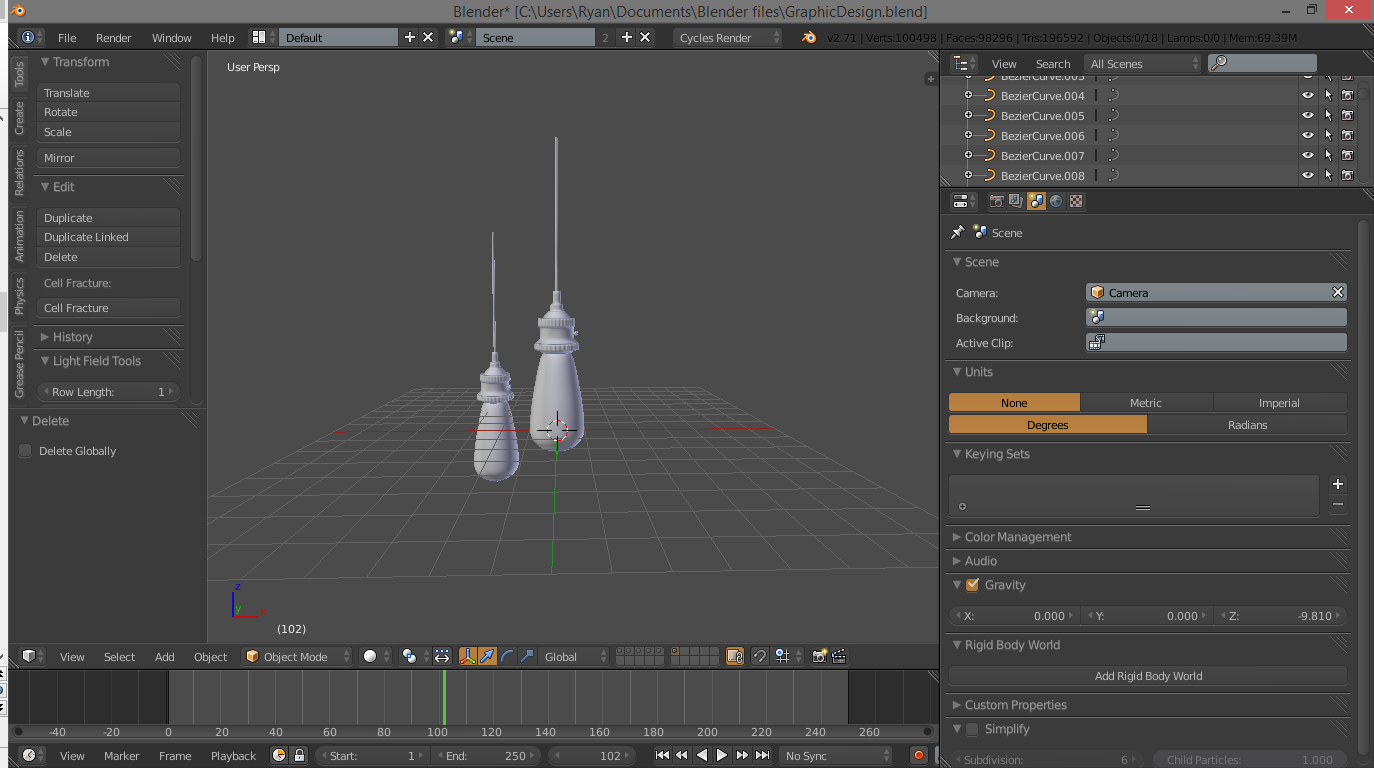Screen dimensions: 1374x768
Task: Click the Gravity Z value field
Action: click(1280, 616)
